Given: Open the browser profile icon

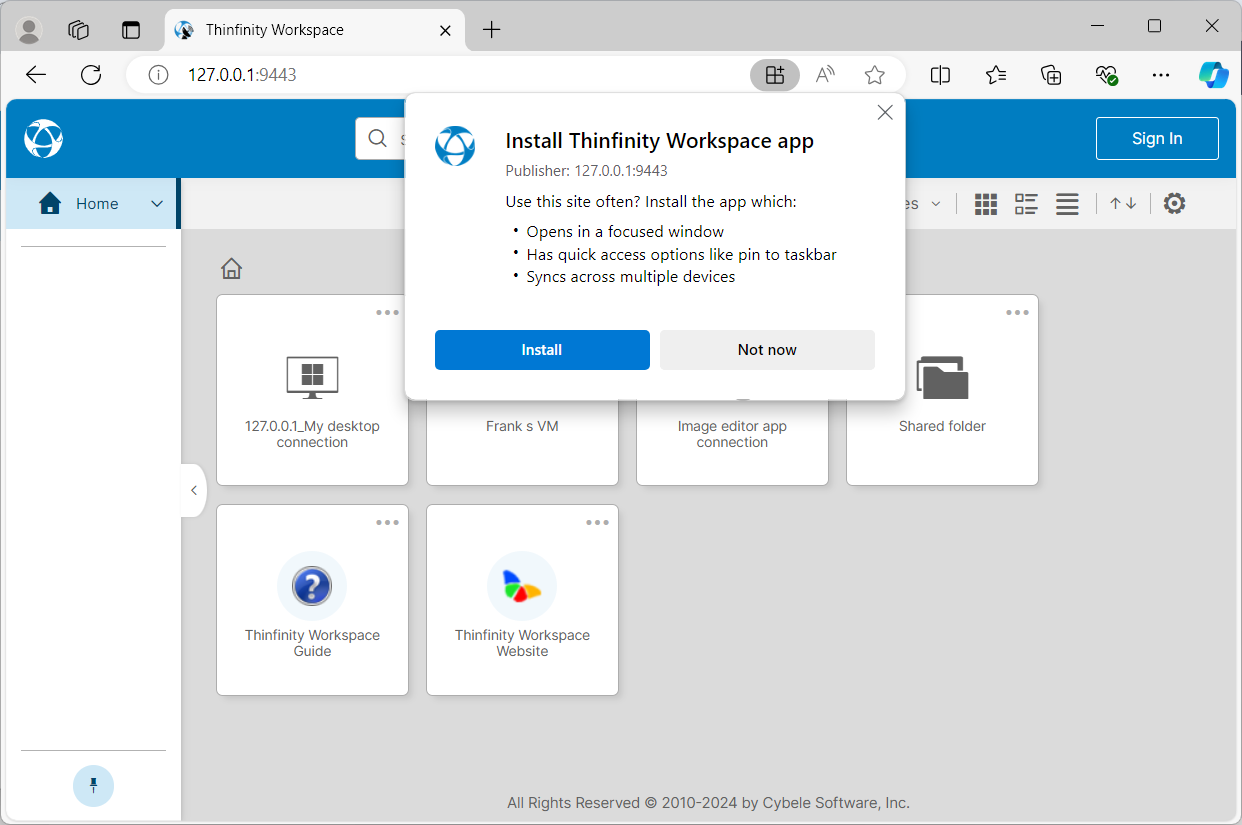Looking at the screenshot, I should click(30, 30).
